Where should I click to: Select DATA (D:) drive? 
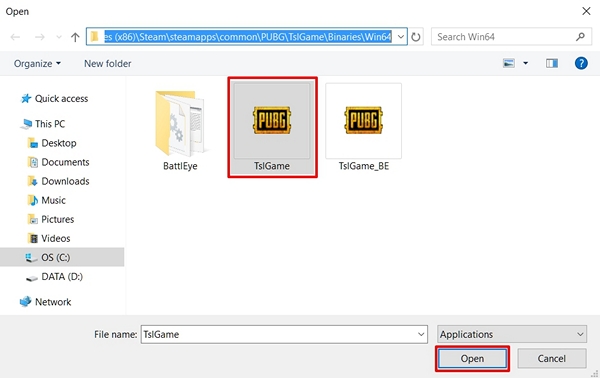pyautogui.click(x=54, y=277)
